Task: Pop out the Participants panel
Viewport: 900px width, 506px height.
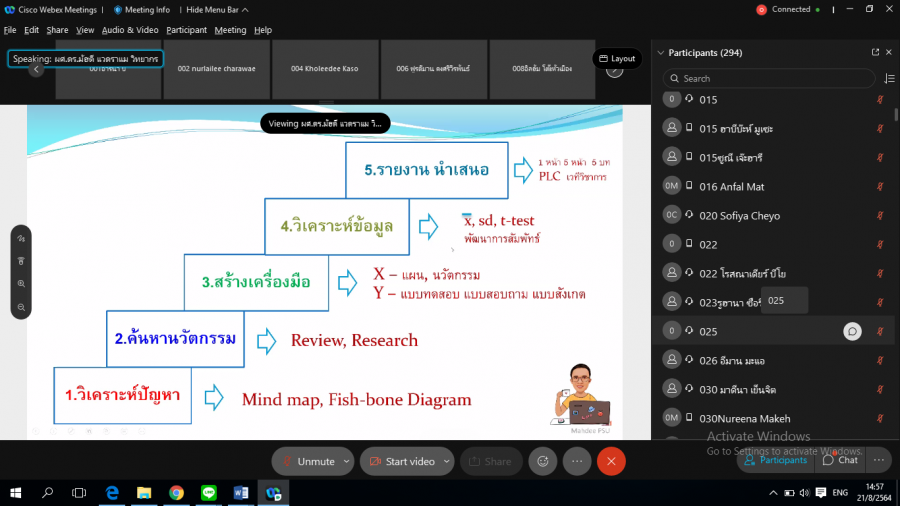Action: [x=875, y=52]
